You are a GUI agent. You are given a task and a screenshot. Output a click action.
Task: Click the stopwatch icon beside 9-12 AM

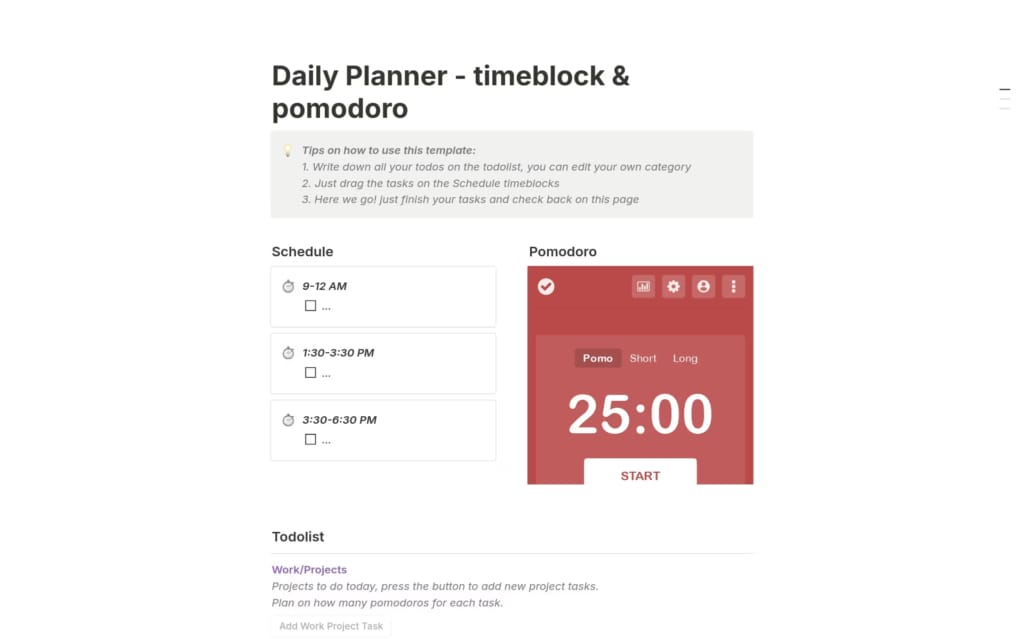[x=288, y=286]
